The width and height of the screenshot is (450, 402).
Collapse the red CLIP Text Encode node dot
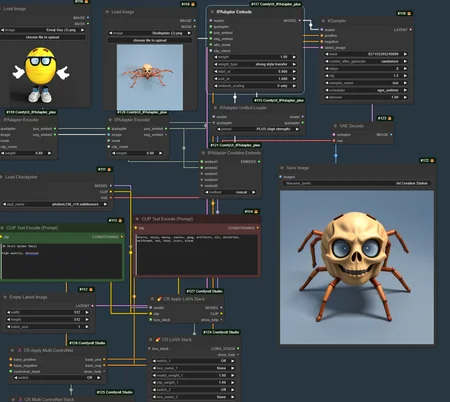click(x=137, y=219)
